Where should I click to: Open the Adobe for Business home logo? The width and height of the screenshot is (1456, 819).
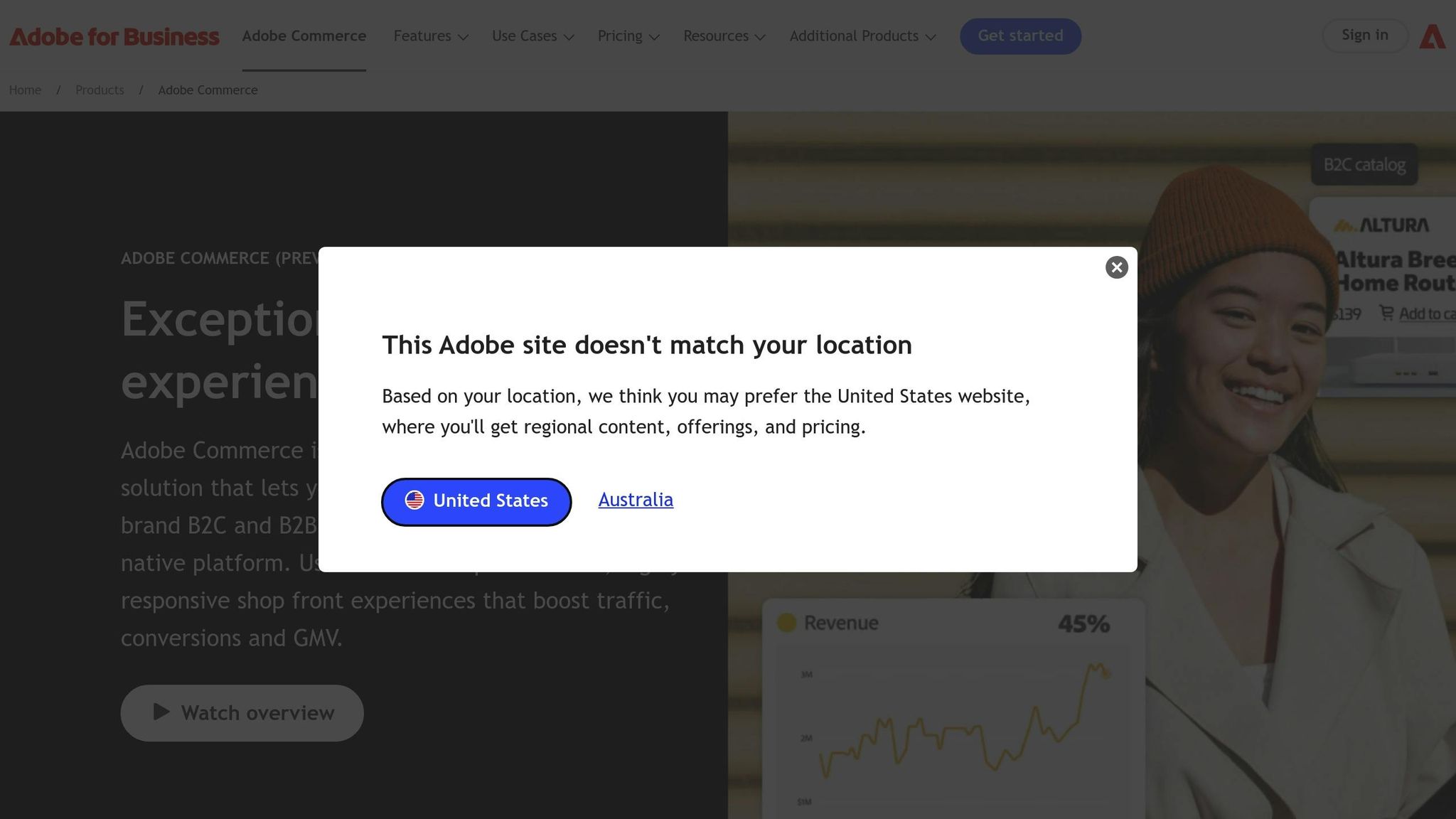coord(114,36)
